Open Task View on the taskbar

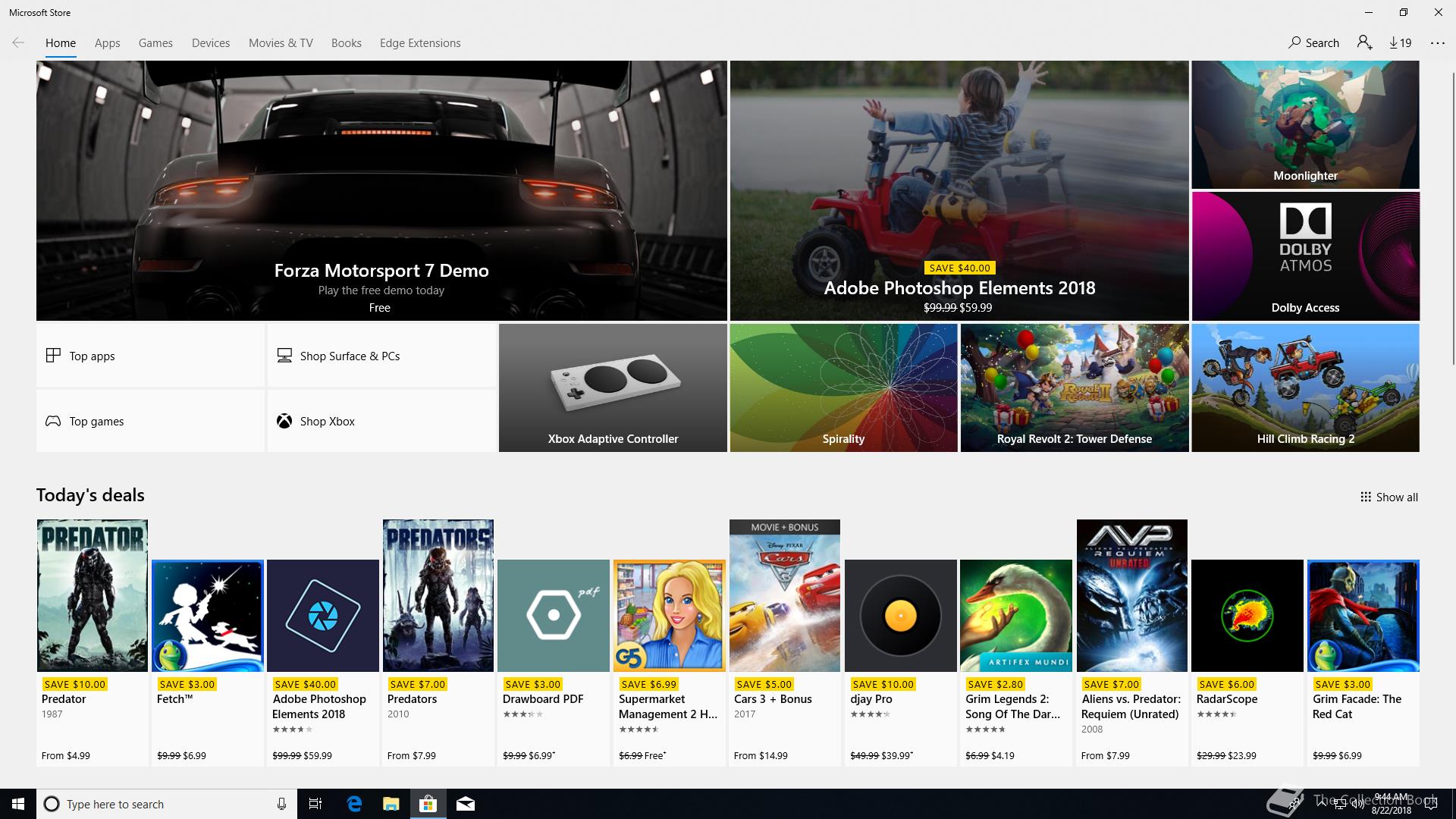click(x=315, y=804)
